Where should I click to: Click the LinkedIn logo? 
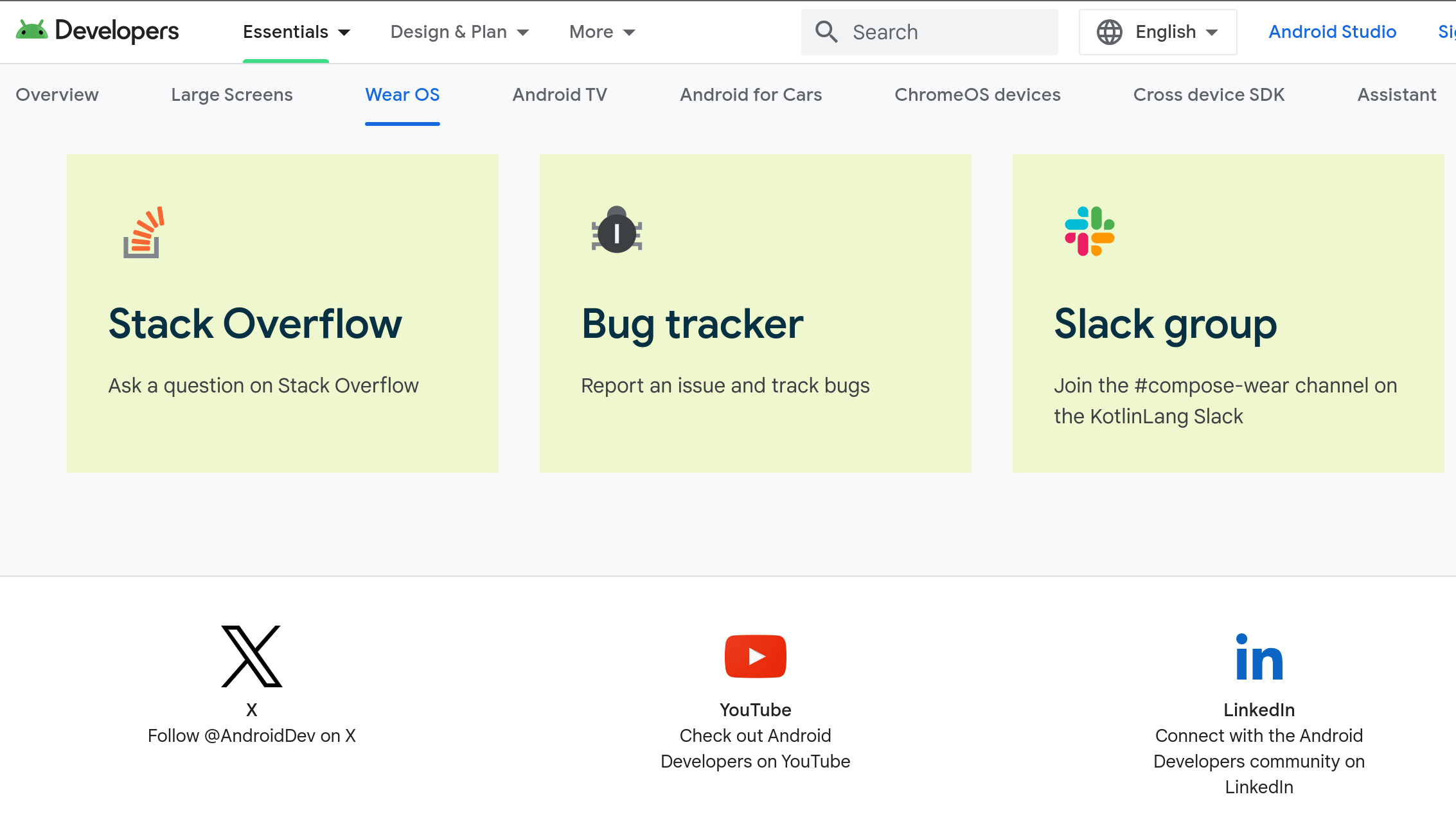(1259, 656)
